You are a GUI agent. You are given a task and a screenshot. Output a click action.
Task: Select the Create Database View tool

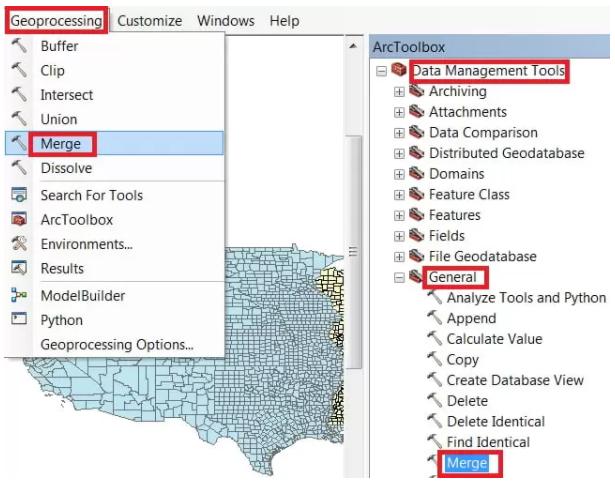tap(515, 380)
